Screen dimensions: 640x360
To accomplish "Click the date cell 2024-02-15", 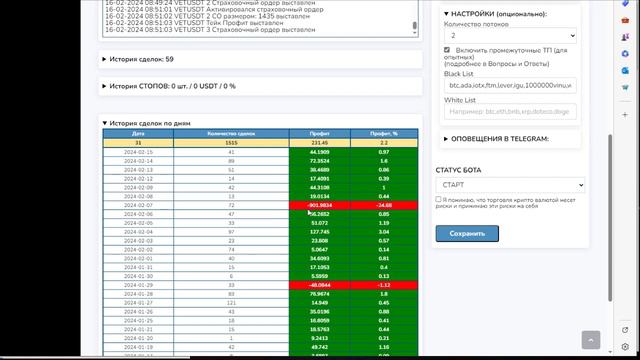I will tap(138, 152).
